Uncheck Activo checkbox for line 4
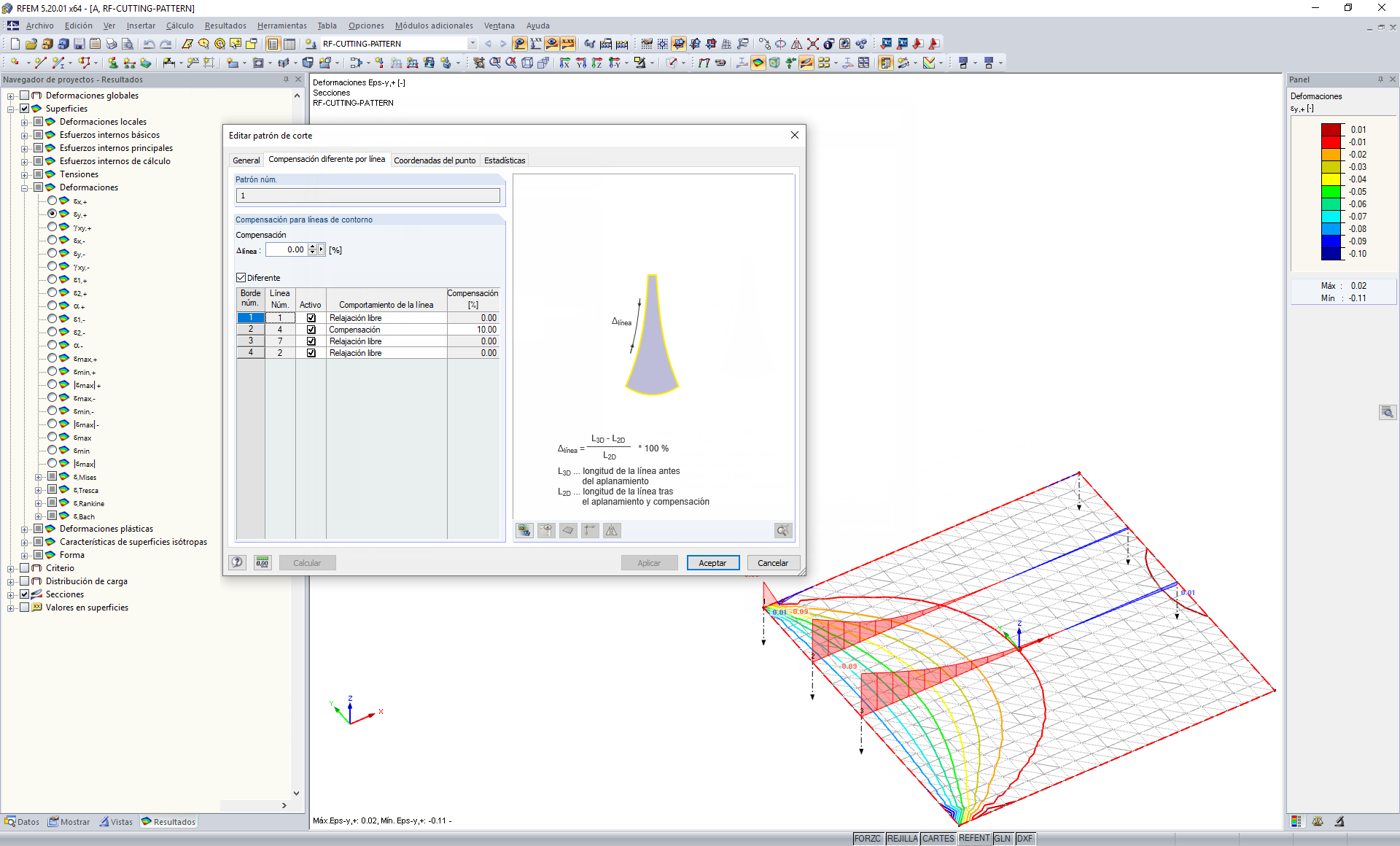Screen dimensions: 1400x846 pyautogui.click(x=311, y=330)
